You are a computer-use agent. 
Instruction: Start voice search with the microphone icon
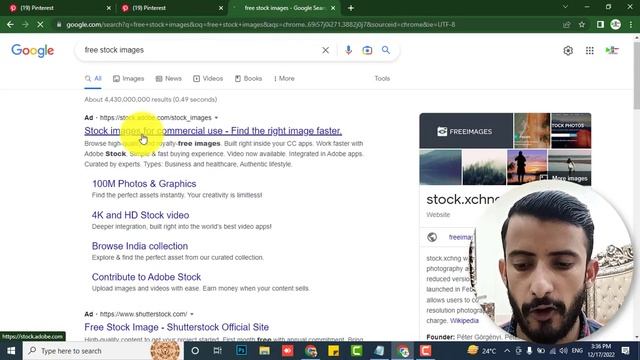pos(348,50)
